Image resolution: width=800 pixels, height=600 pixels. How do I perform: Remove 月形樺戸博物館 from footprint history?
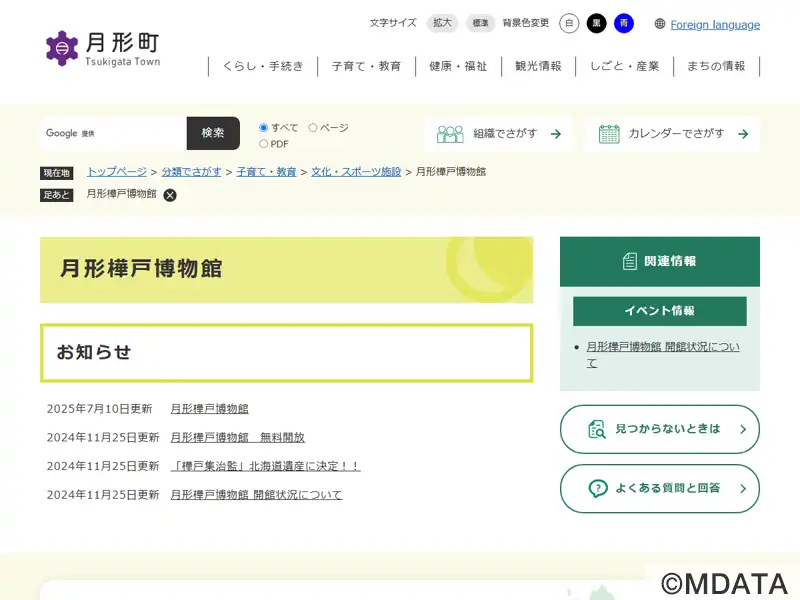point(170,195)
